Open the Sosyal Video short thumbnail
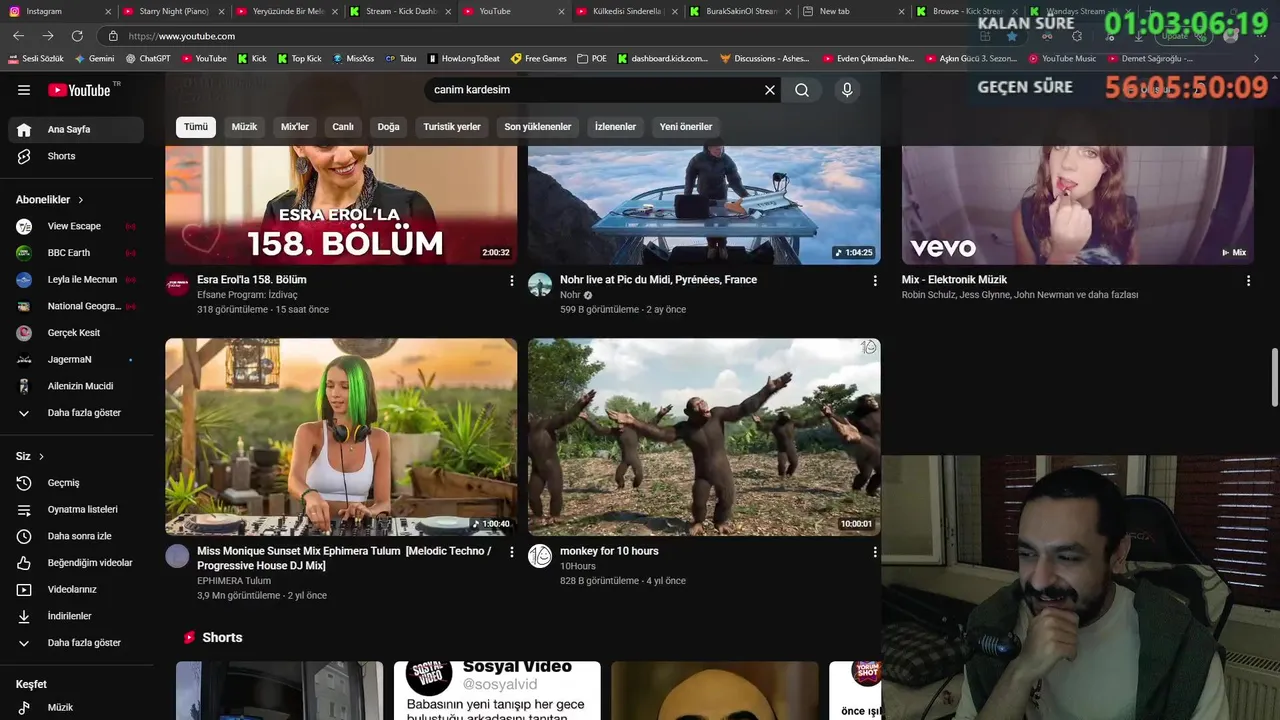Screen dimensions: 1280x720 tap(497, 690)
